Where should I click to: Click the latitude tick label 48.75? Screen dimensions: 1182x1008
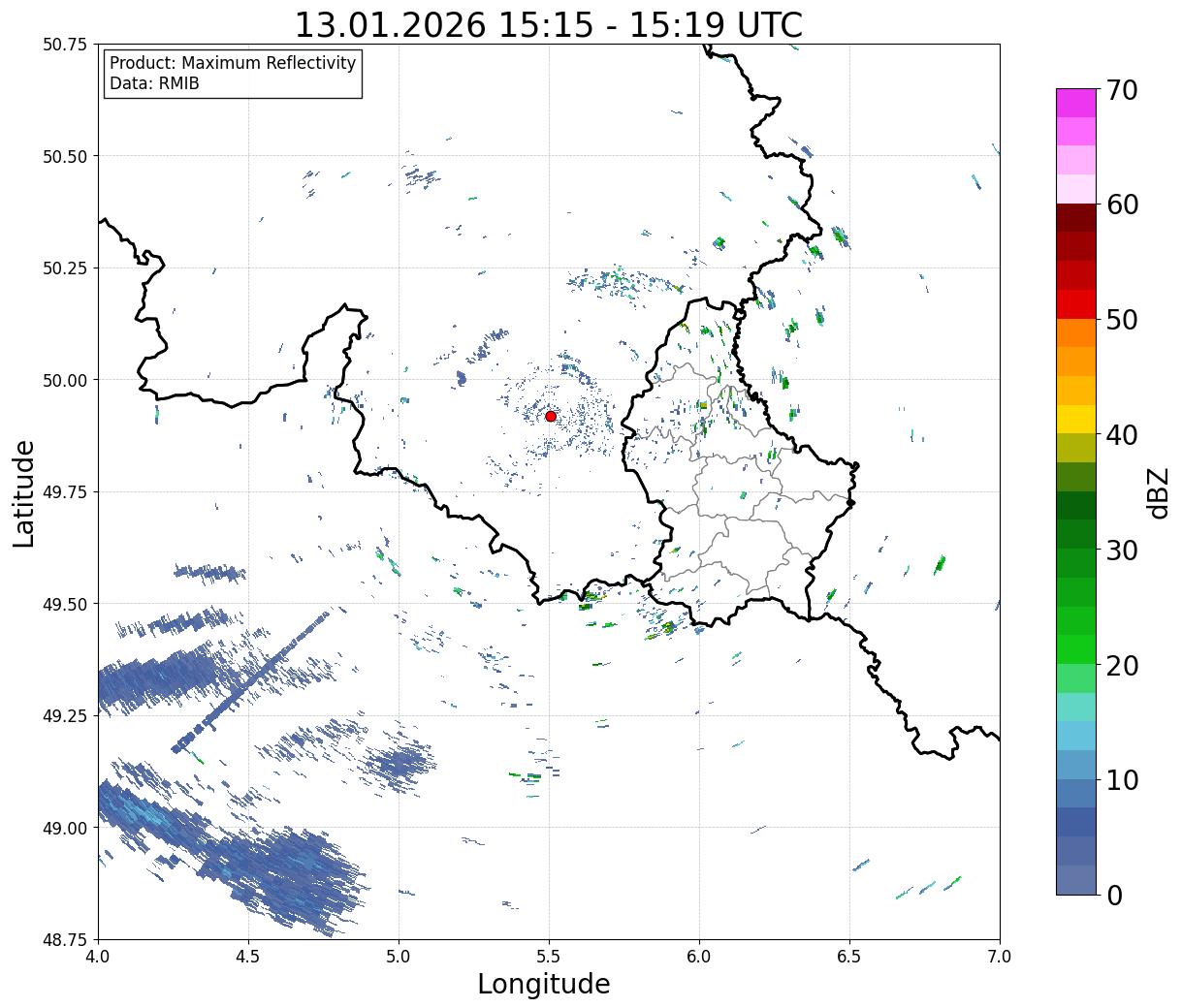coord(65,939)
